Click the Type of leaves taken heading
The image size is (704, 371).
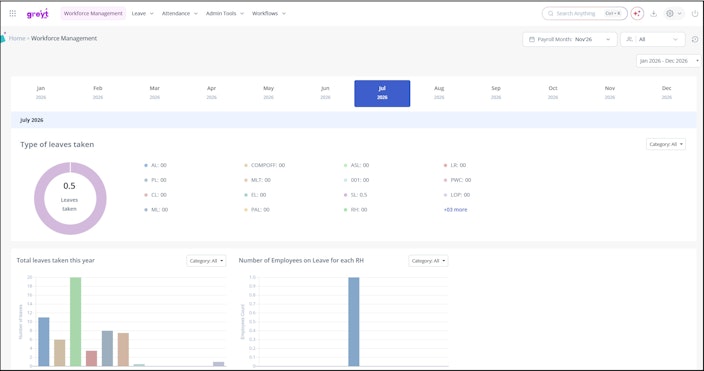point(57,145)
